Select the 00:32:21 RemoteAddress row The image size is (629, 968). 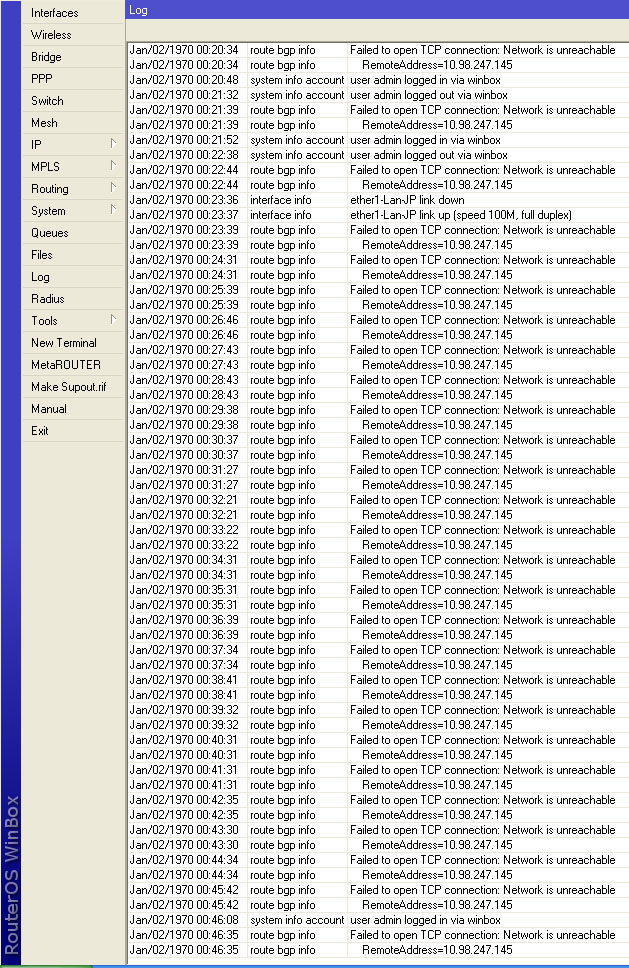tap(378, 515)
